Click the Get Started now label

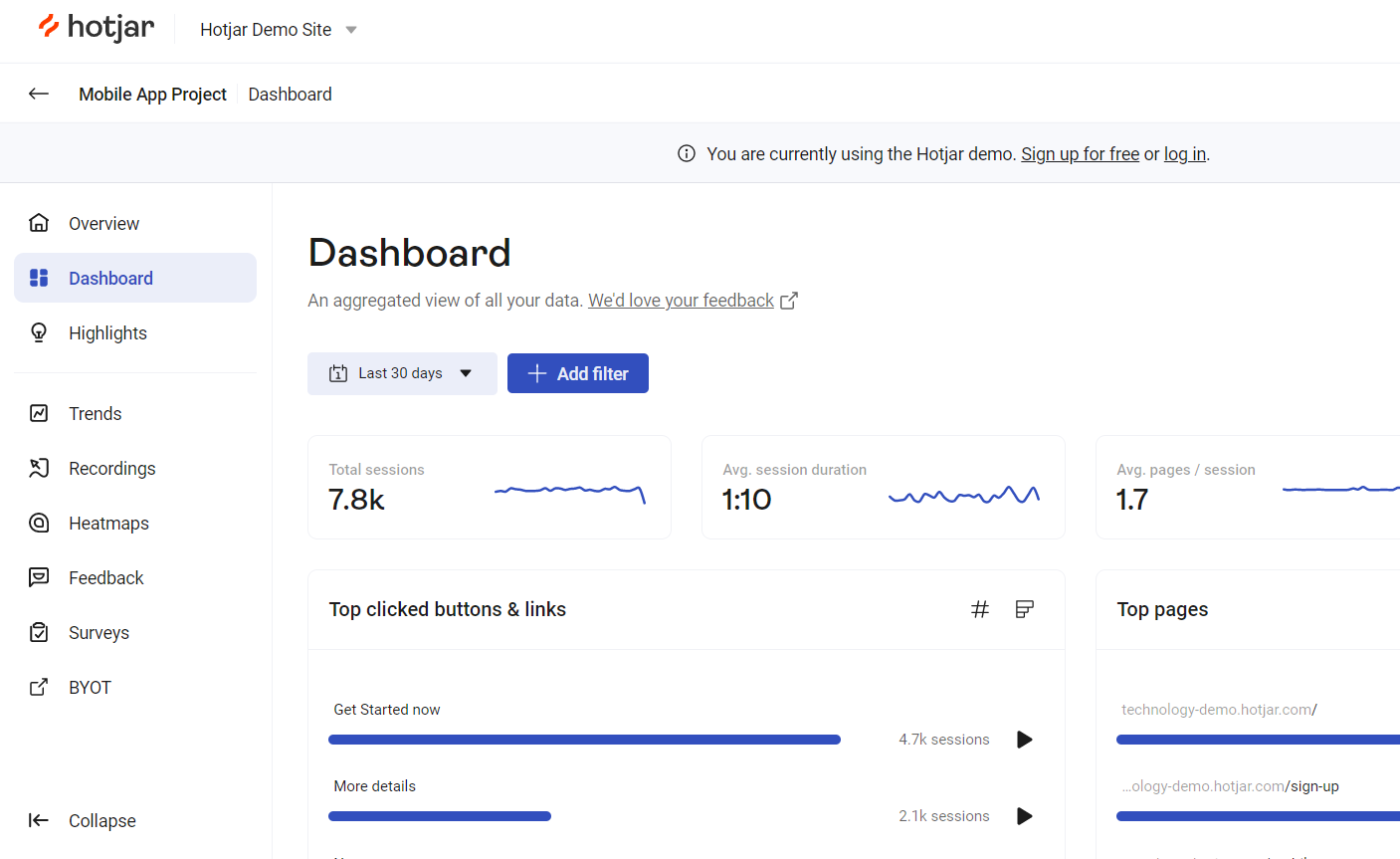coord(387,710)
